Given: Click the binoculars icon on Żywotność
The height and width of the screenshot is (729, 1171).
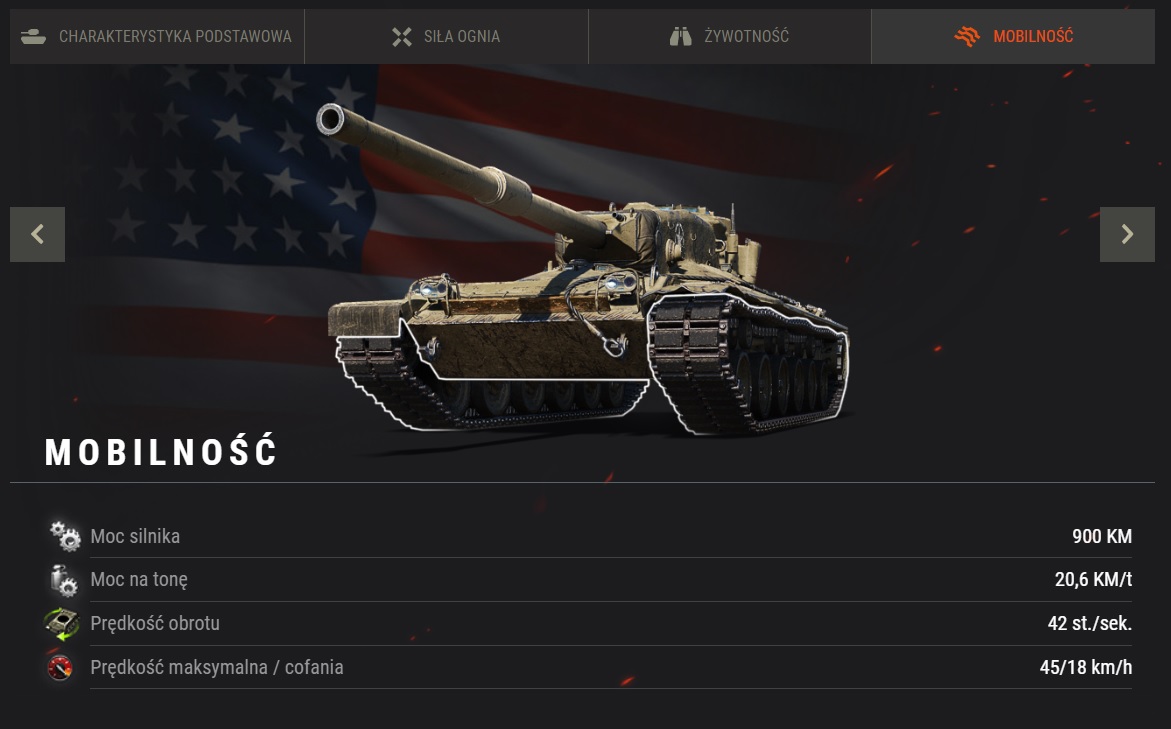Looking at the screenshot, I should click(680, 37).
